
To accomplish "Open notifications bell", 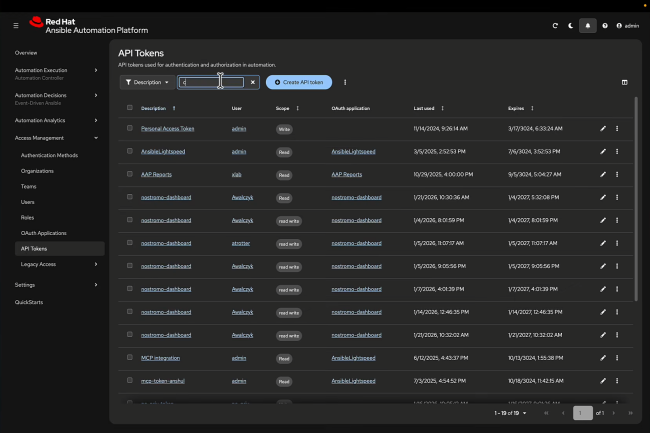I will click(587, 26).
